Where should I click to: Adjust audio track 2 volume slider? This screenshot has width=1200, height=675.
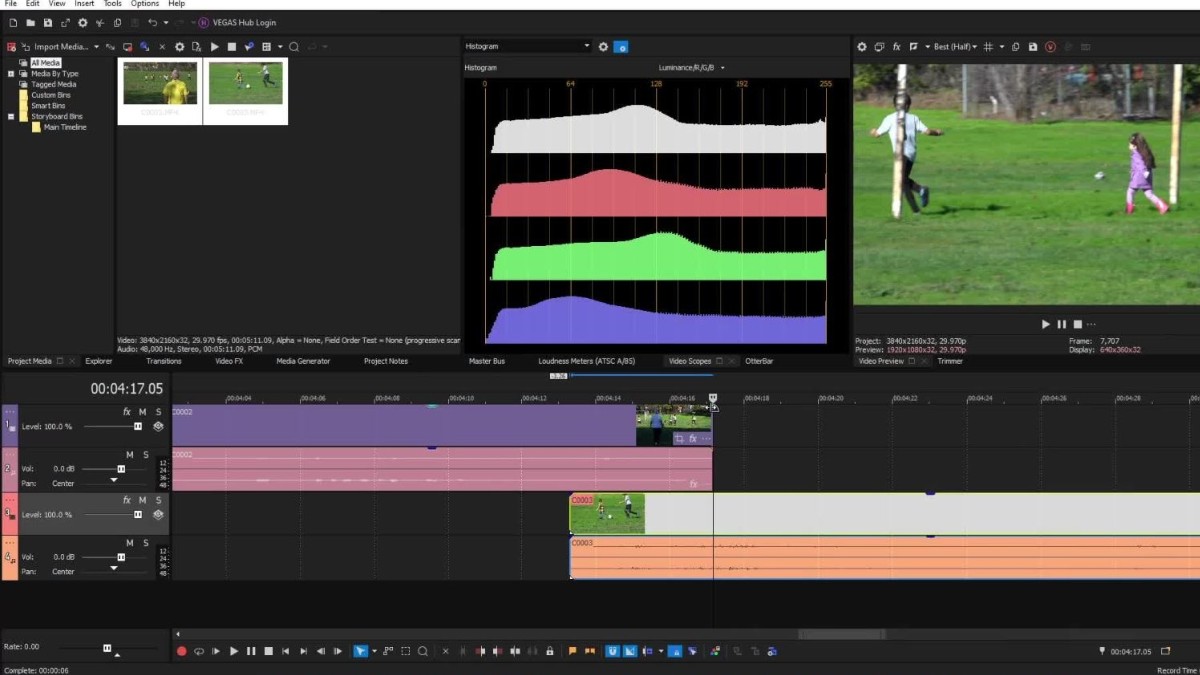[x=121, y=469]
